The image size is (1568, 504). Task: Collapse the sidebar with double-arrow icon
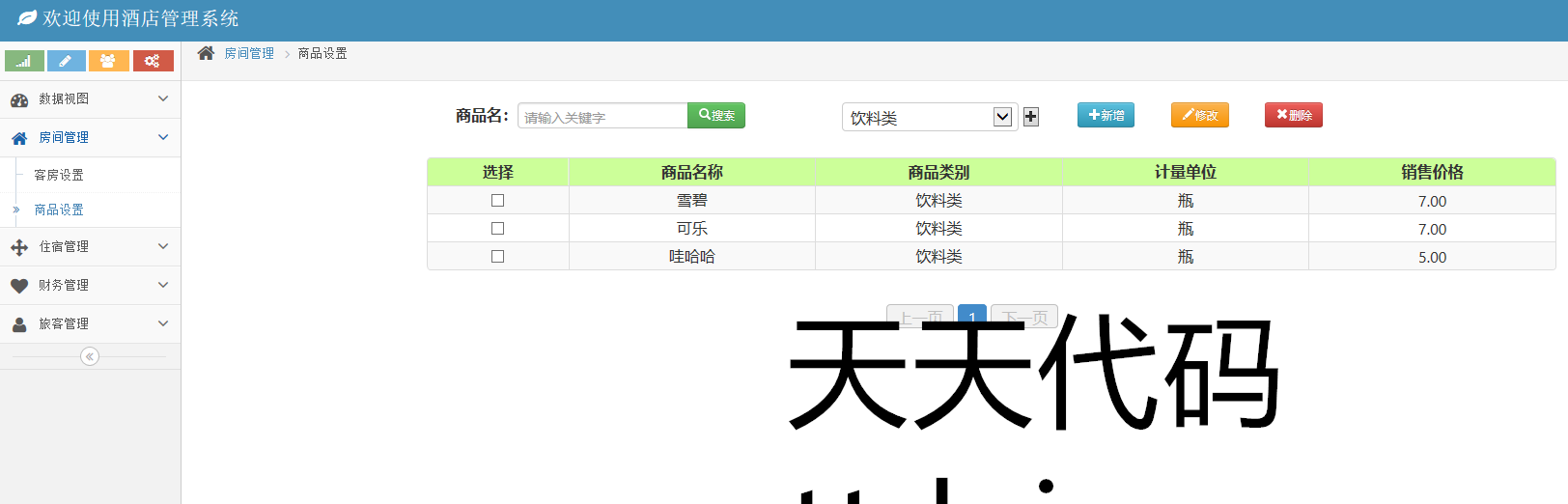click(x=90, y=356)
